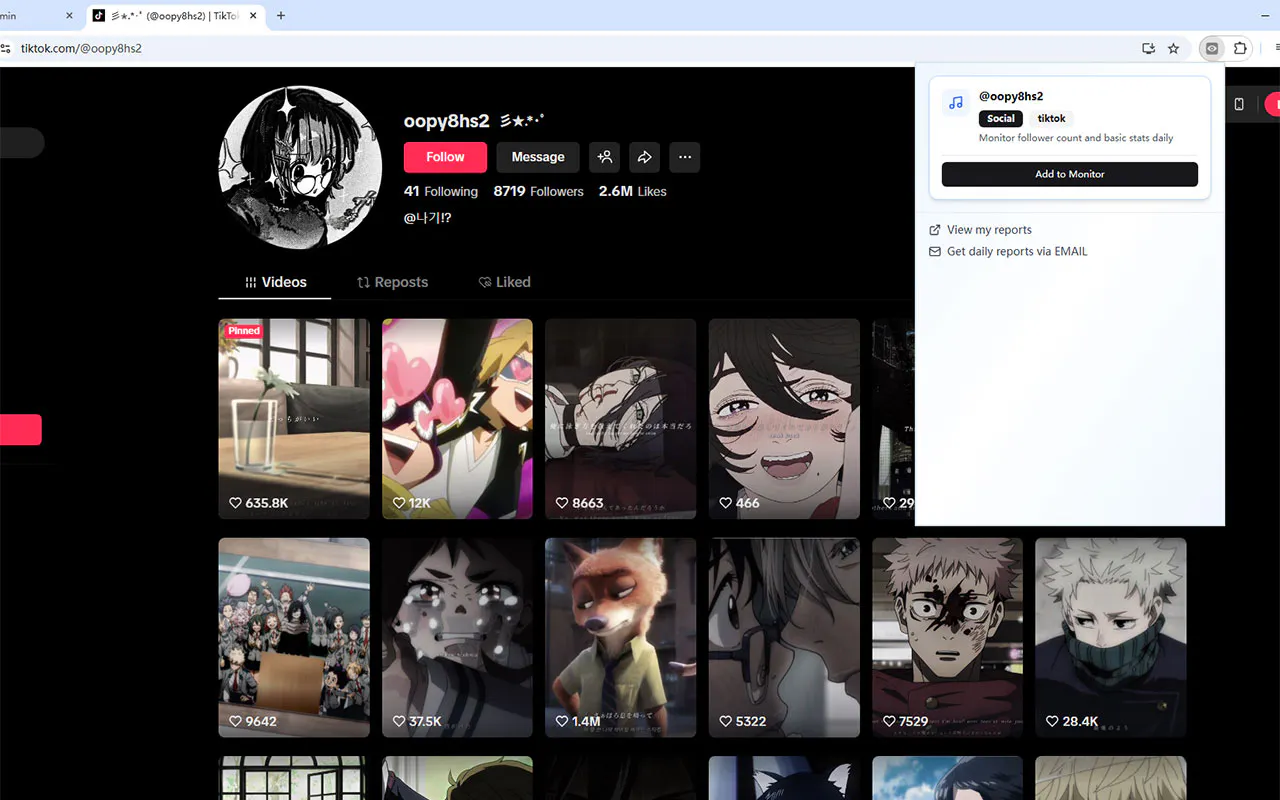Click the oopy8hs2 username heading
Viewport: 1280px width, 800px height.
tap(446, 121)
